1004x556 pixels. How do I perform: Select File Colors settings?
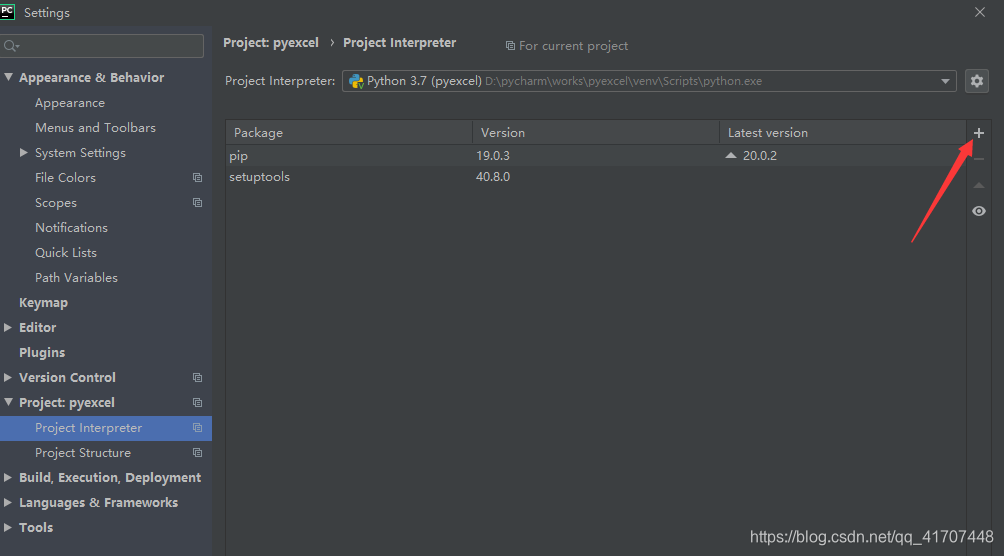(x=65, y=177)
